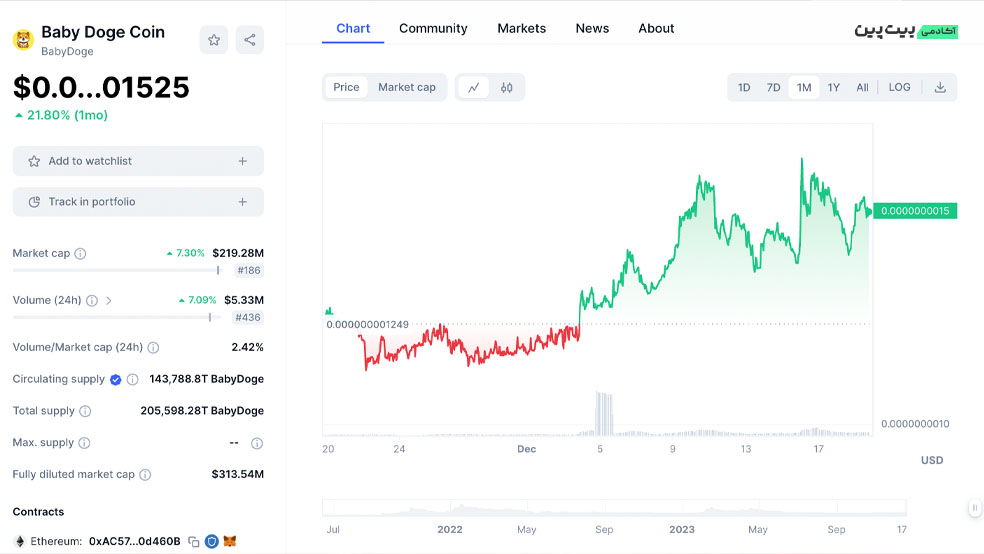The width and height of the screenshot is (984, 554).
Task: Open the Markets tab
Action: 521,28
